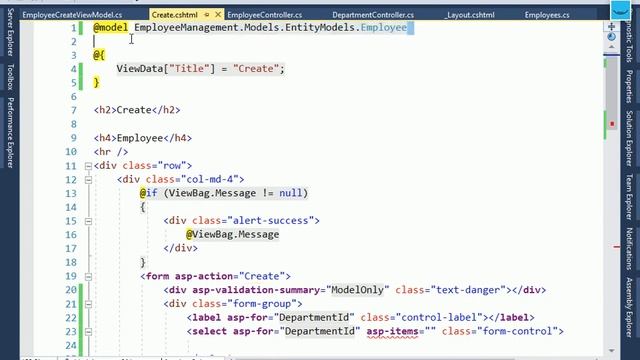The image size is (640, 360).
Task: Open the Assembly Explorer side panel
Action: [x=629, y=307]
